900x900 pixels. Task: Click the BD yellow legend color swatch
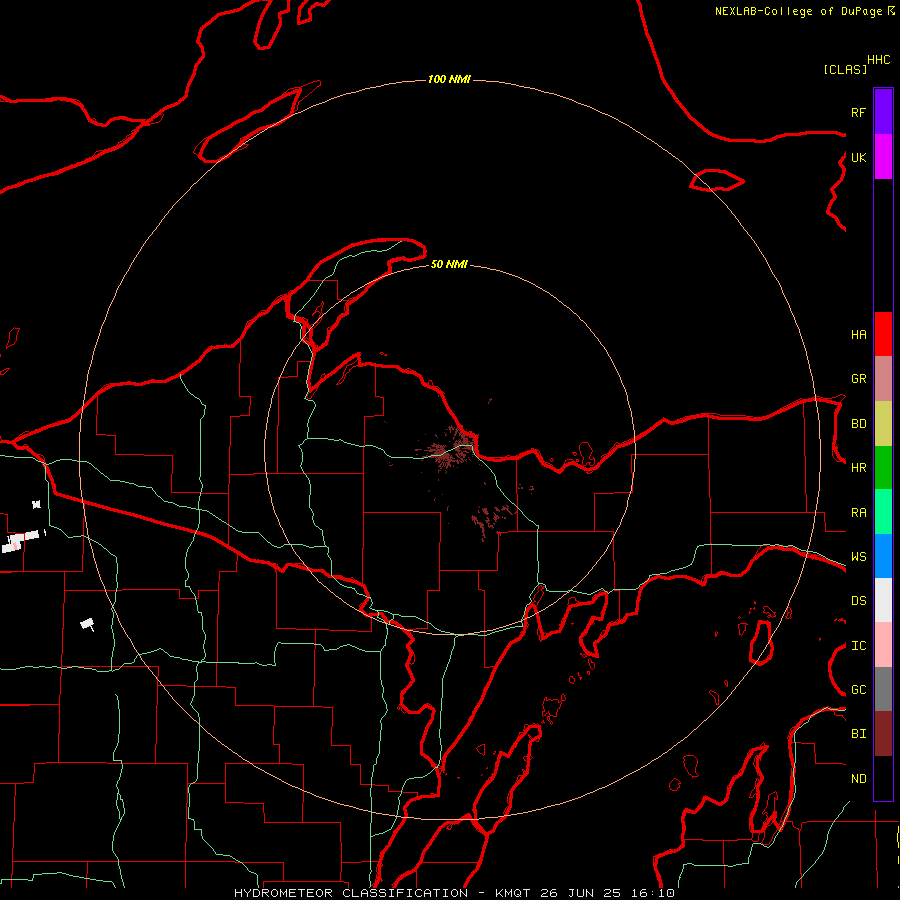click(x=883, y=424)
